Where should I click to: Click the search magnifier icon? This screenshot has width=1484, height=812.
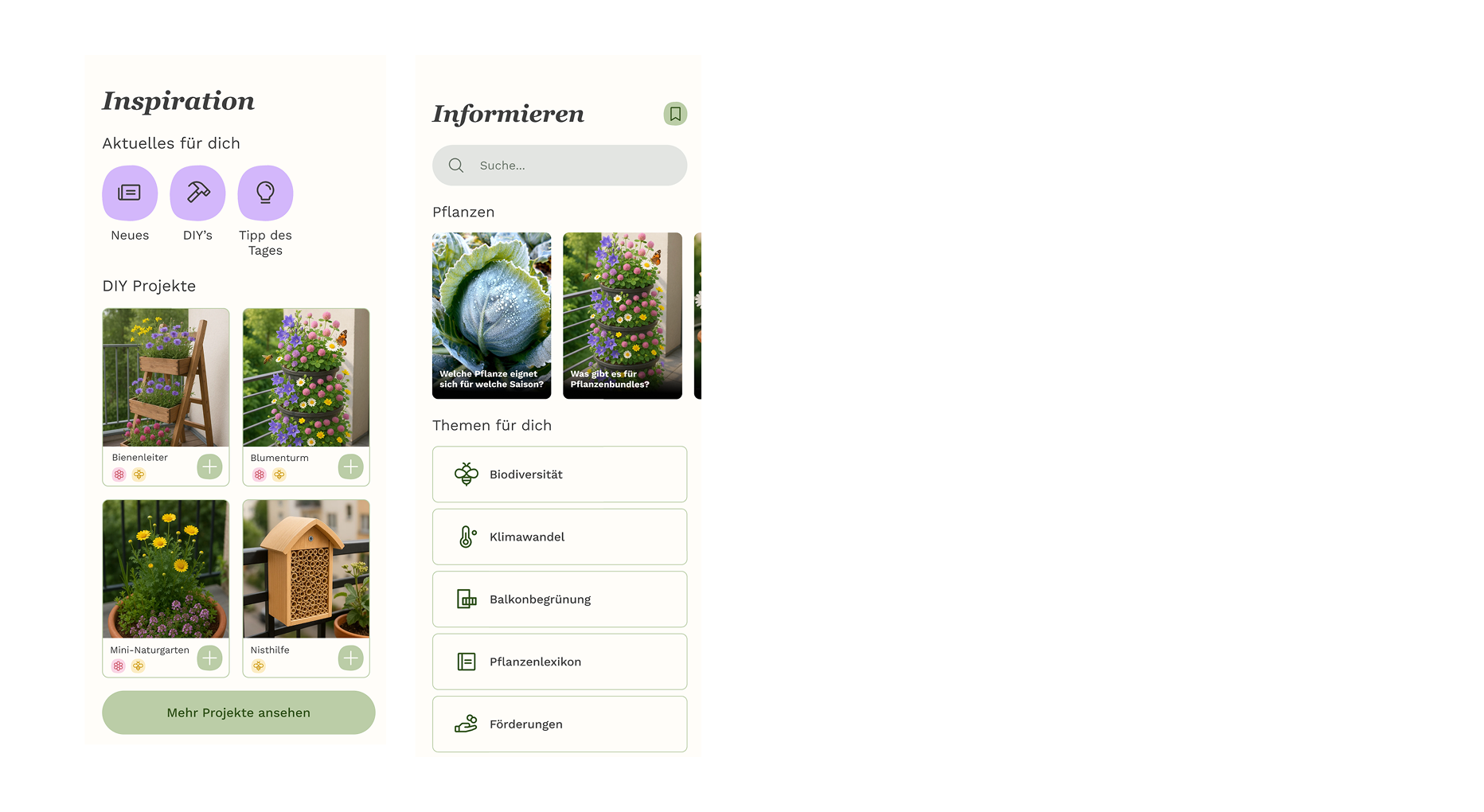pyautogui.click(x=456, y=166)
